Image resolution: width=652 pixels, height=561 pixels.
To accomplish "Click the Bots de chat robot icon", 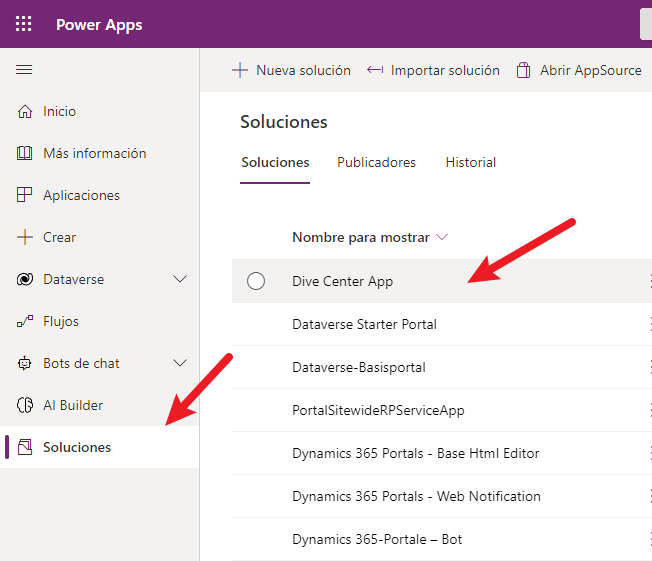I will coord(25,363).
